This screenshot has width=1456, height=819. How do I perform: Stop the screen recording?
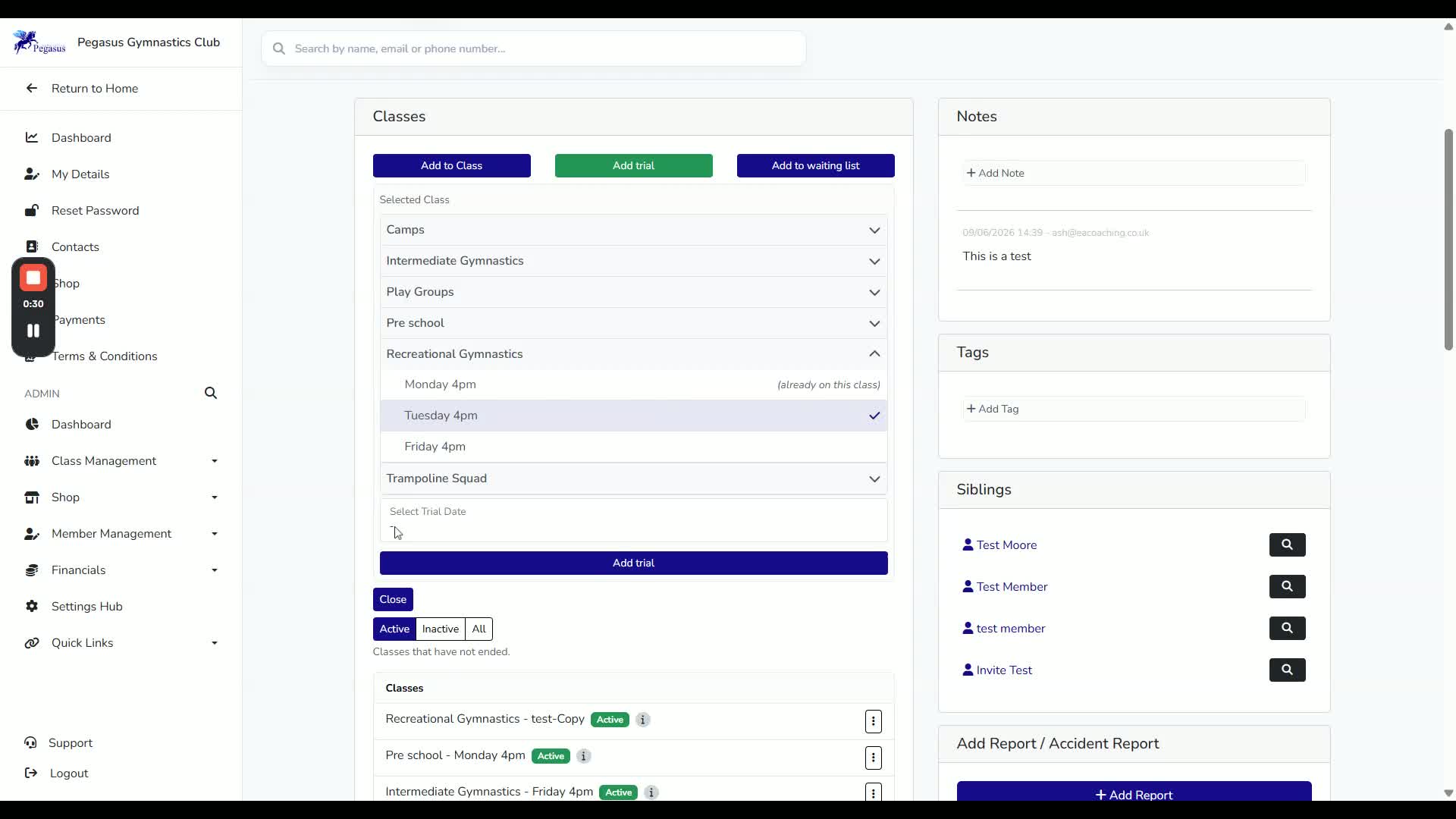point(33,278)
